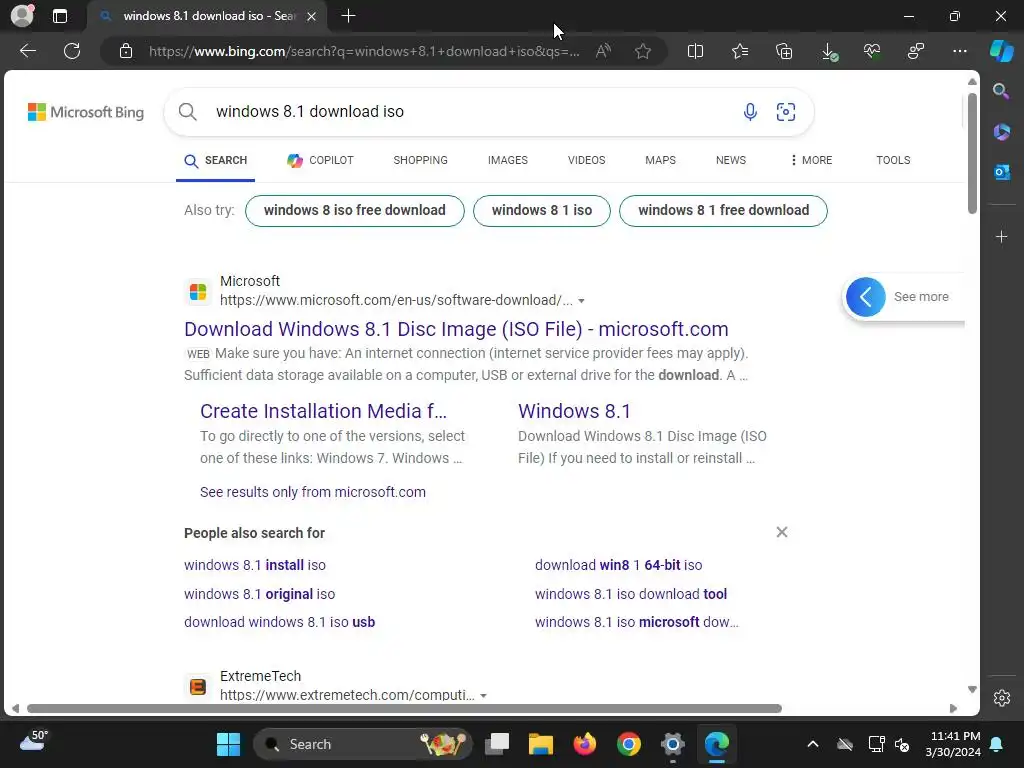Open the TOOLS option
Viewport: 1024px width, 768px height.
[x=893, y=160]
